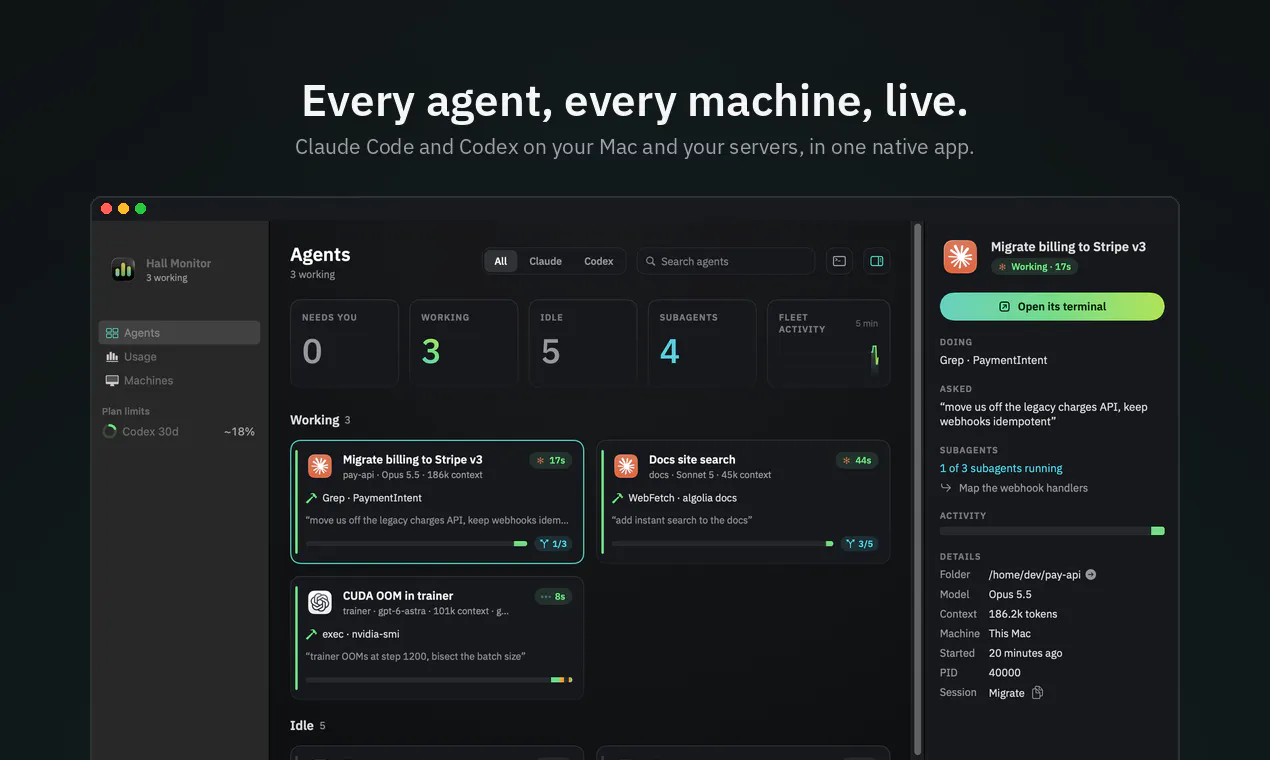Toggle the detail side panel icon
Viewport: 1270px width, 760px height.
coord(877,261)
